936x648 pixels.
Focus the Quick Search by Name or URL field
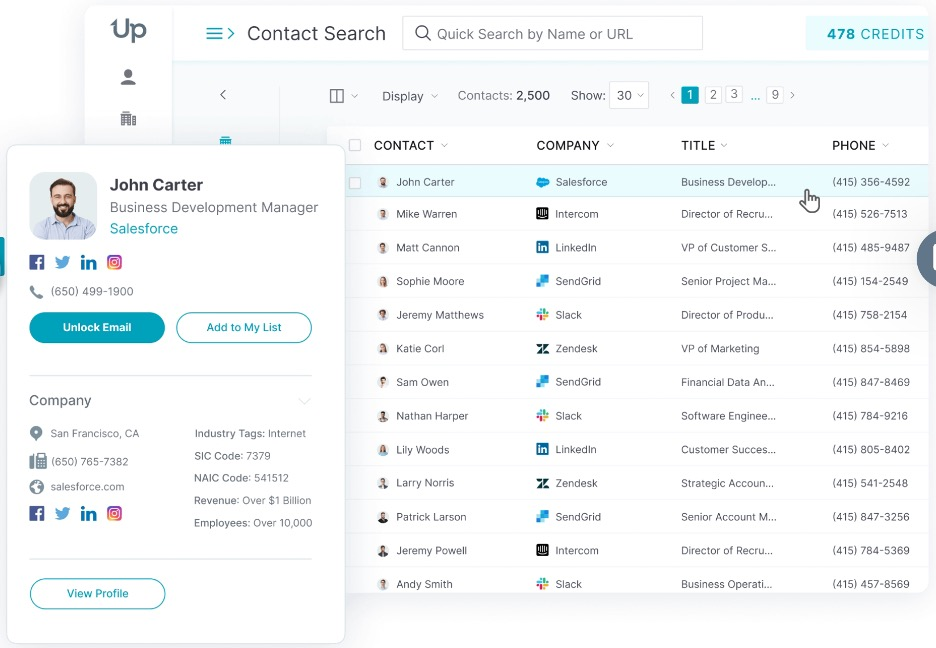point(552,33)
